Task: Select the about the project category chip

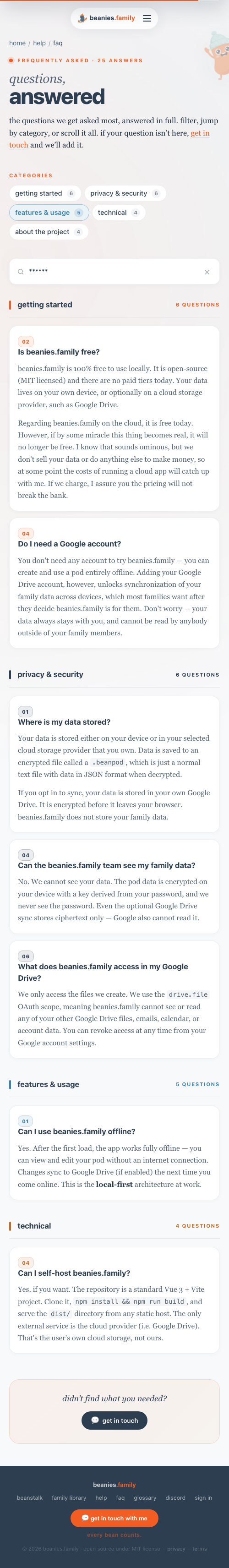Action: point(49,232)
